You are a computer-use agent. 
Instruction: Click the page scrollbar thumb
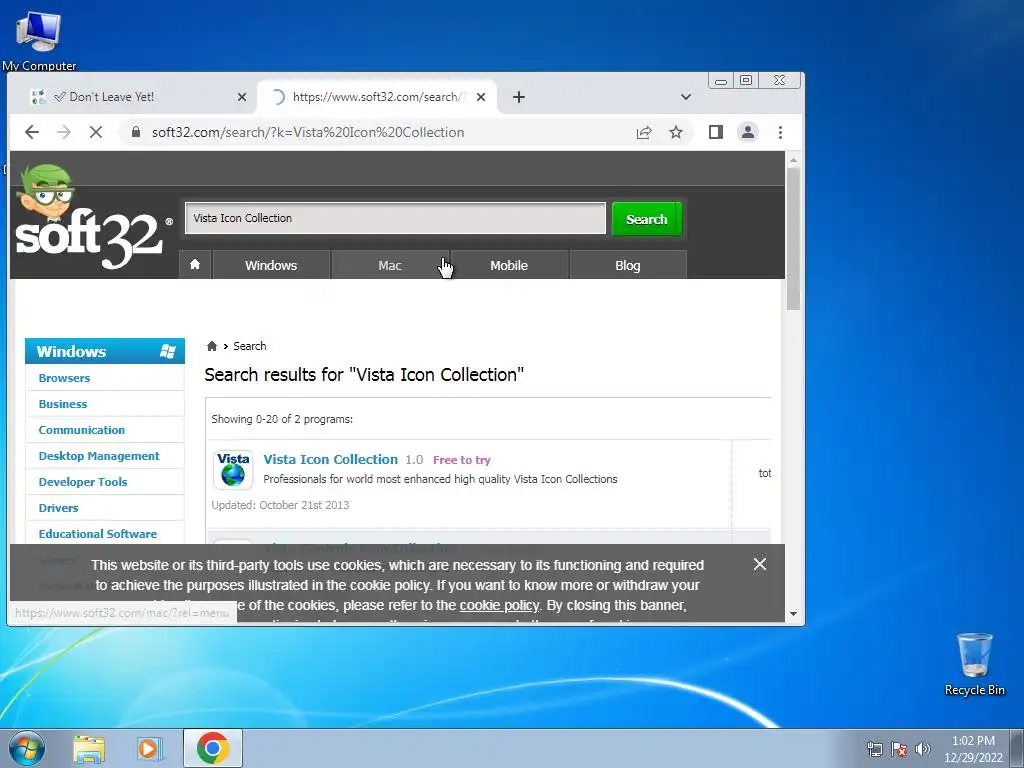pyautogui.click(x=793, y=238)
